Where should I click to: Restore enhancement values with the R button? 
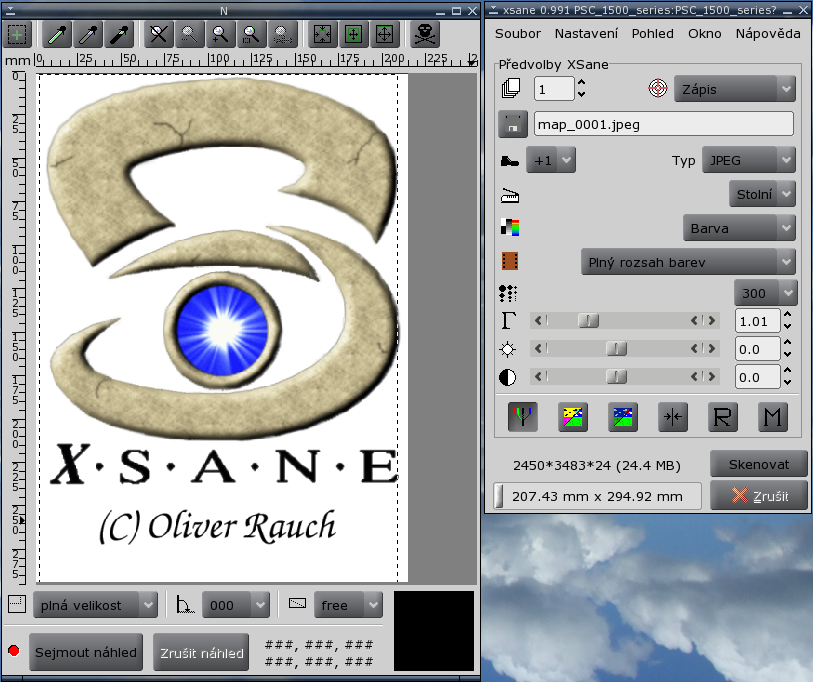click(722, 417)
